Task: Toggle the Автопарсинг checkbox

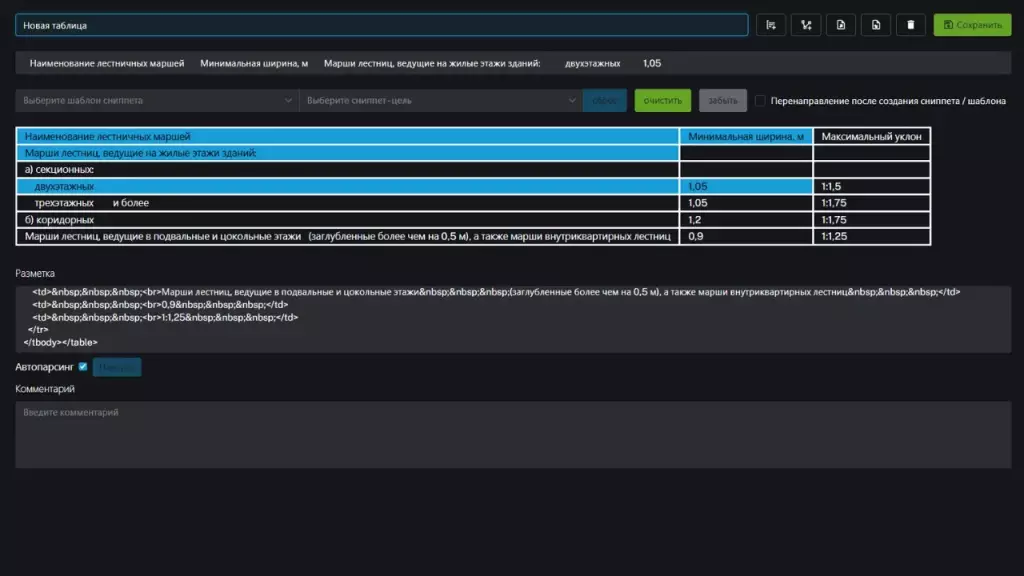Action: 83,367
